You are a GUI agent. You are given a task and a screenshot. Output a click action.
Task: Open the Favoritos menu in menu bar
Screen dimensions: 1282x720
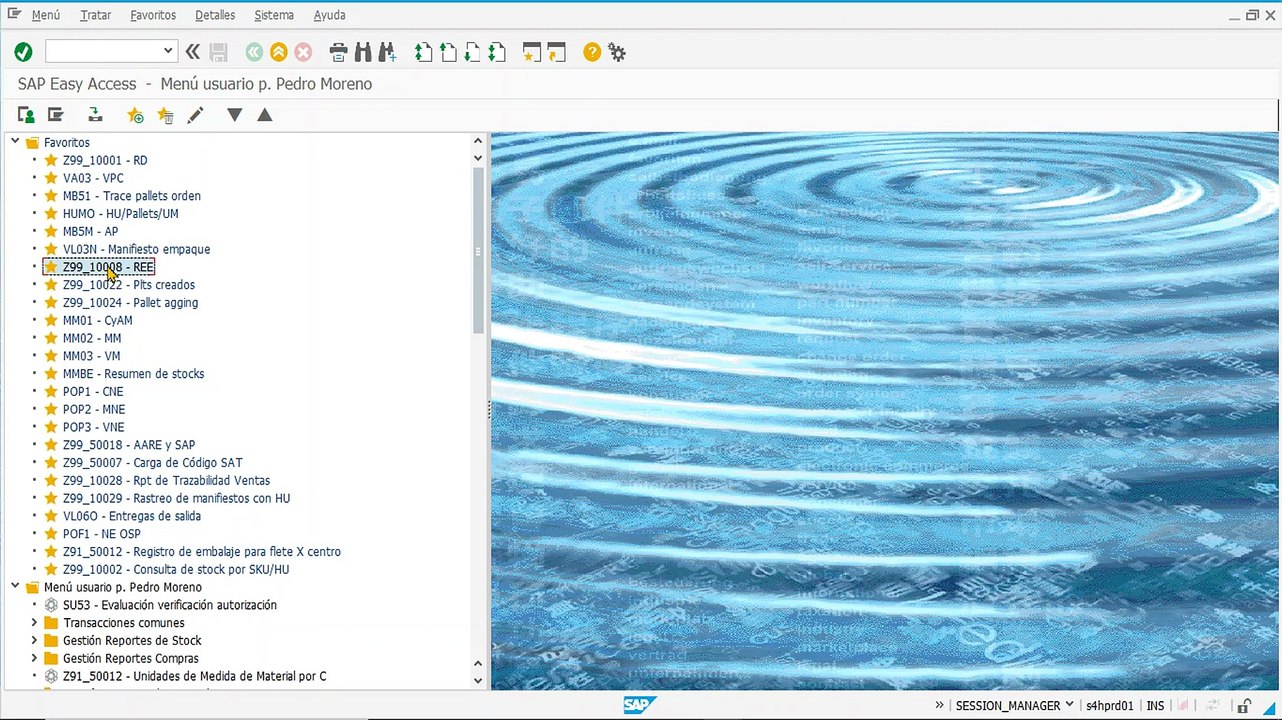tap(153, 15)
